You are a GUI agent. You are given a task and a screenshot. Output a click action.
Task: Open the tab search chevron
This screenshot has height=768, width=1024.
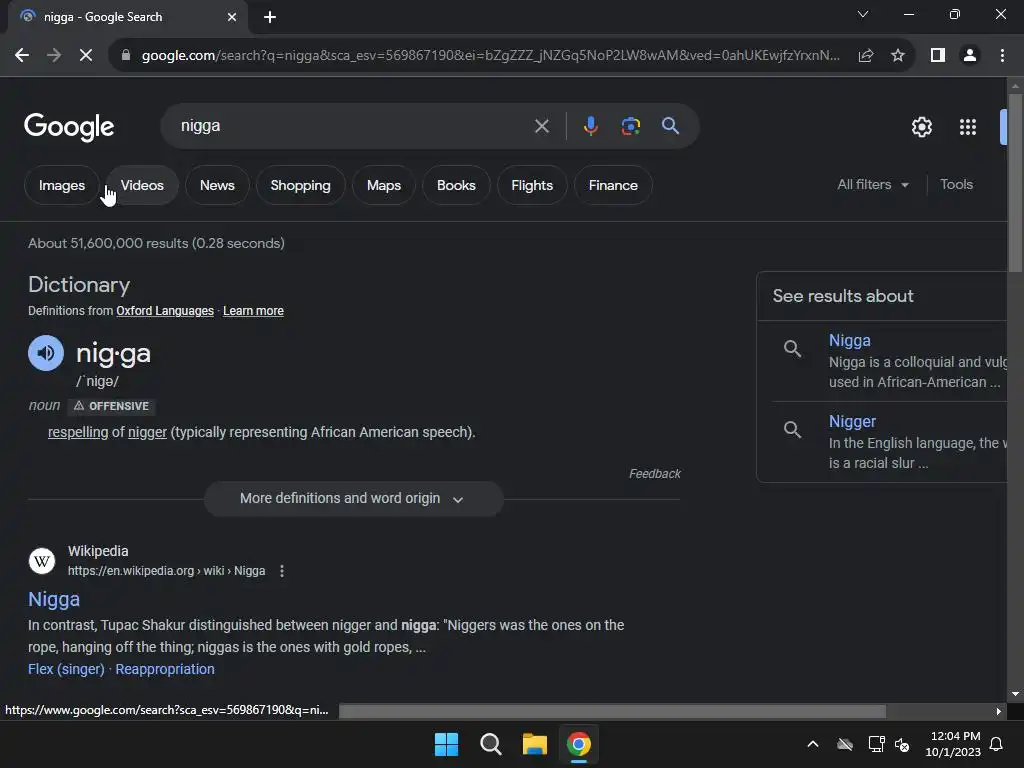tap(863, 14)
